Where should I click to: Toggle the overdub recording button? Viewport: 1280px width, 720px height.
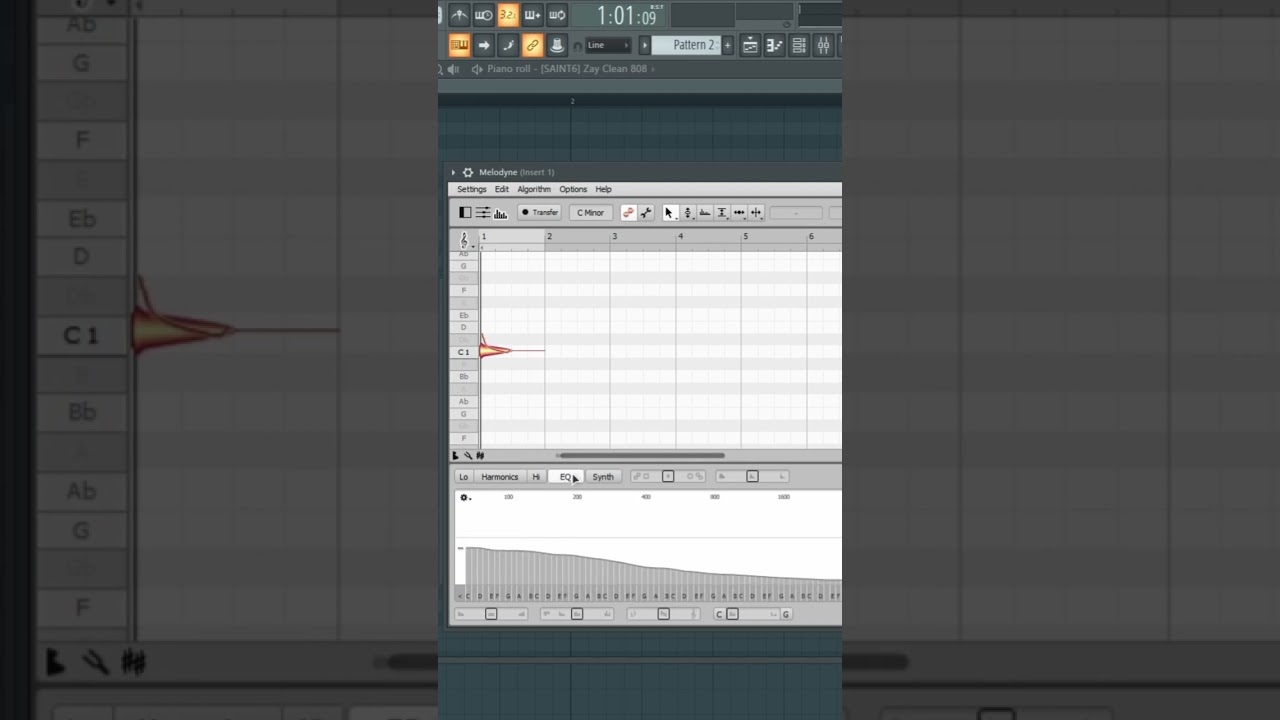(x=532, y=14)
